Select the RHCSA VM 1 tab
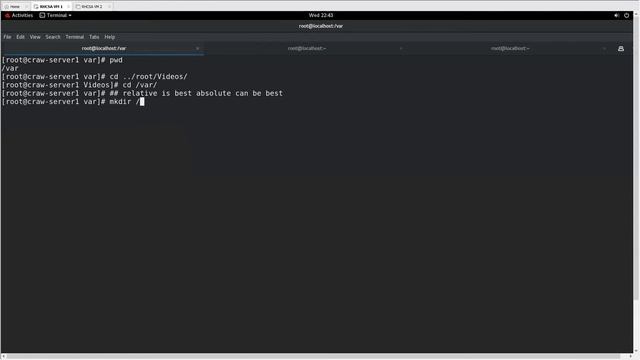 tap(51, 7)
